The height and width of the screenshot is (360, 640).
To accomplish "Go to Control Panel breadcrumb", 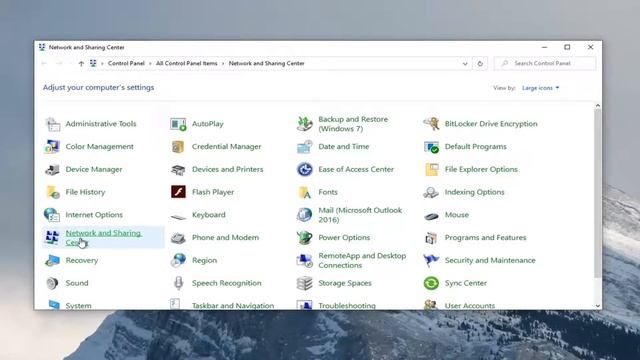I will click(x=126, y=64).
